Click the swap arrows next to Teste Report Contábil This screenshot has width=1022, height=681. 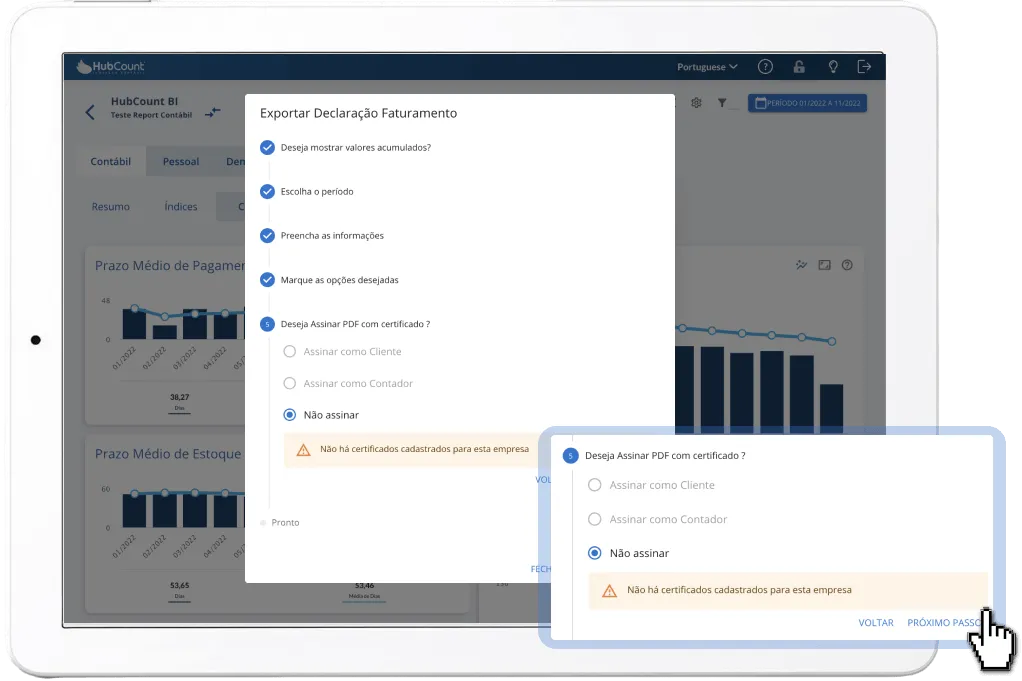coord(213,112)
